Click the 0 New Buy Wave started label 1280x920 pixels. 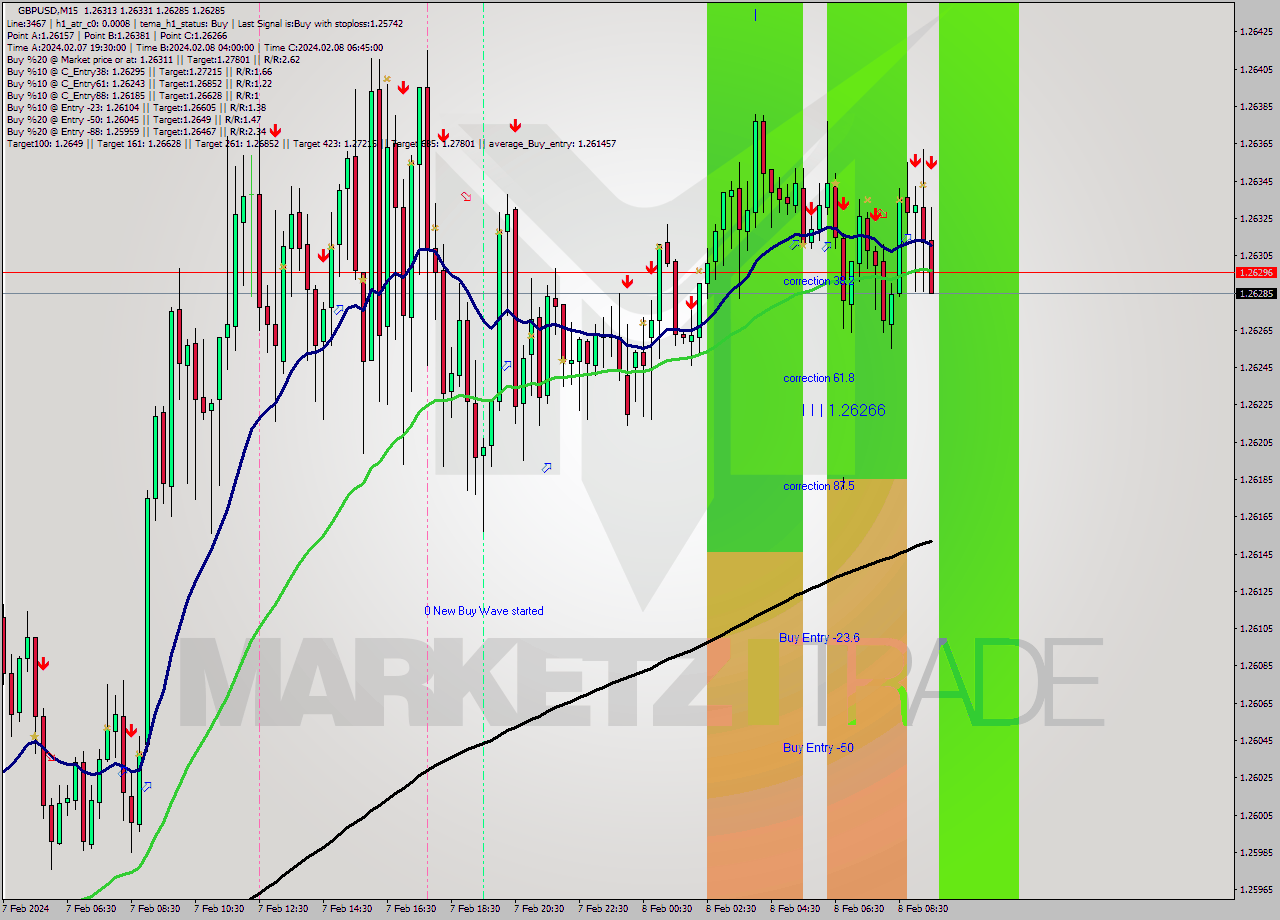tap(484, 611)
